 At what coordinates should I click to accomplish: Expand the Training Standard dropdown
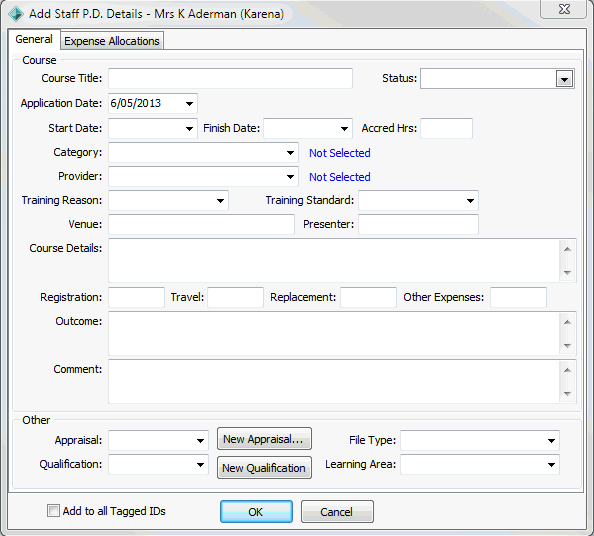click(470, 200)
